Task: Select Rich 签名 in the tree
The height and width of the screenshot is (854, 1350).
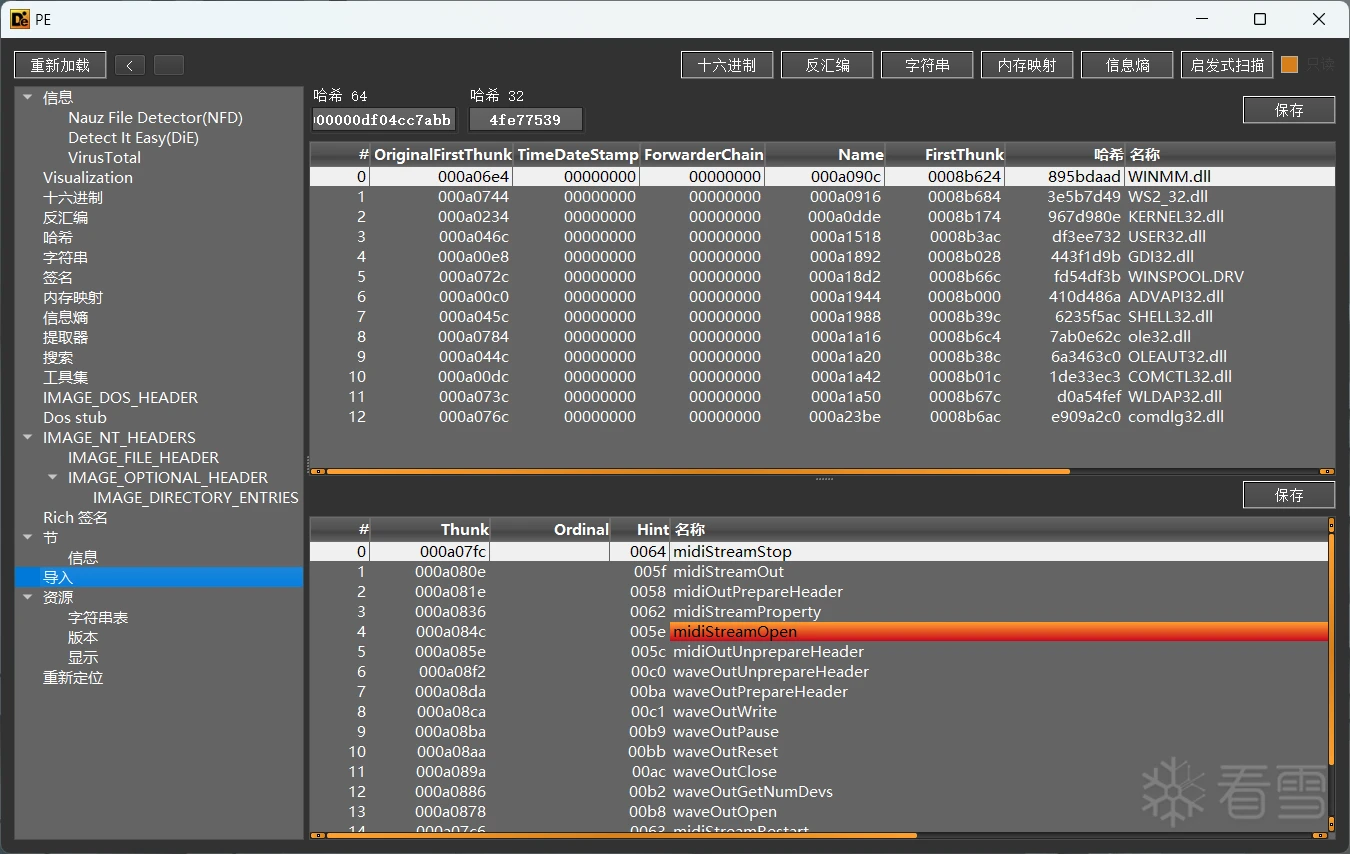Action: click(x=75, y=517)
